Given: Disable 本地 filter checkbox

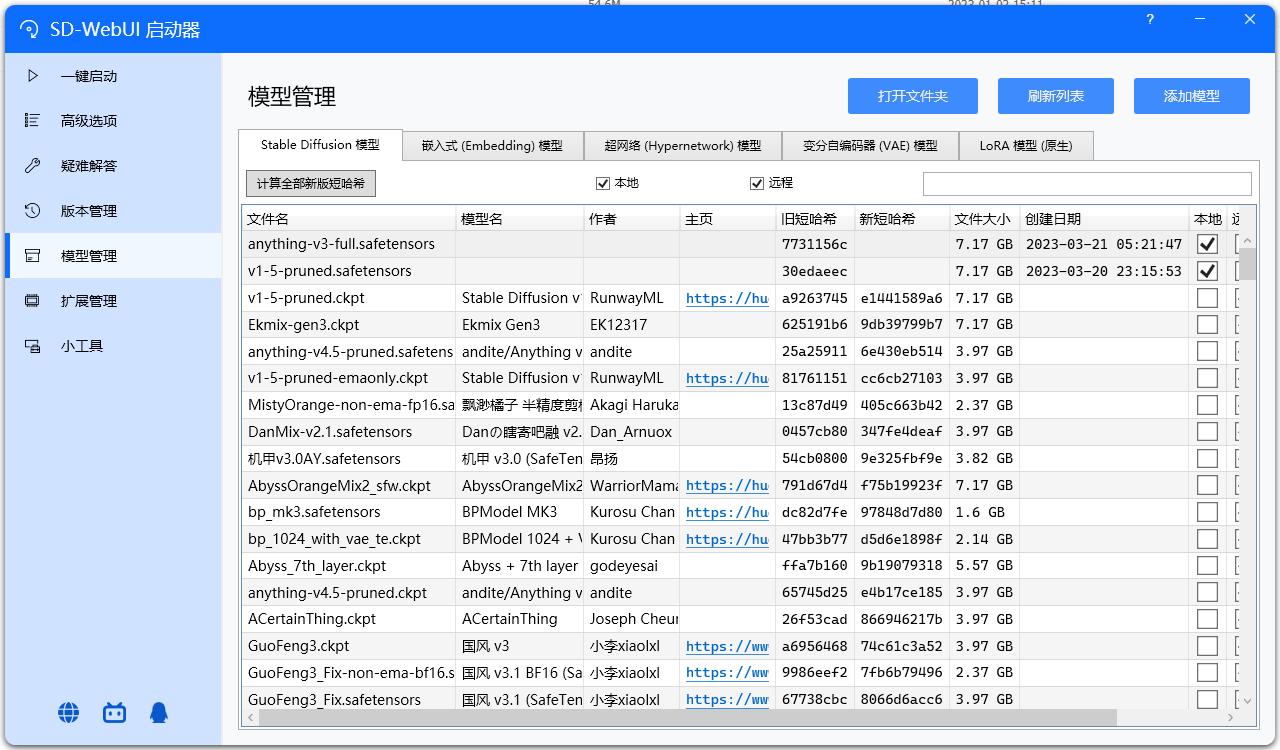Looking at the screenshot, I should 602,183.
